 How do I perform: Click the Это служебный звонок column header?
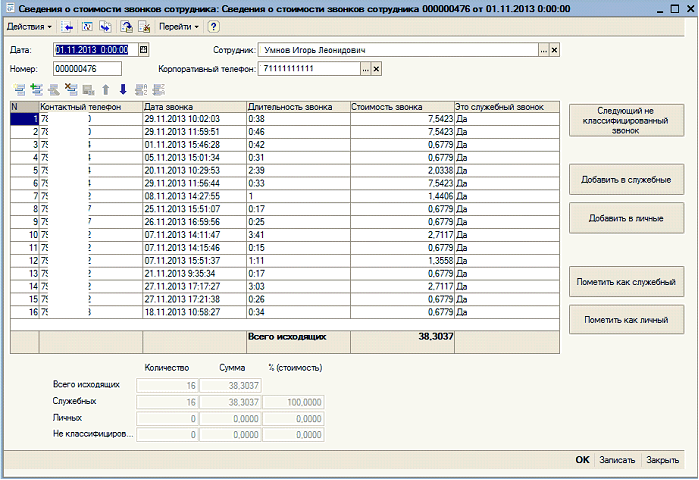(506, 107)
